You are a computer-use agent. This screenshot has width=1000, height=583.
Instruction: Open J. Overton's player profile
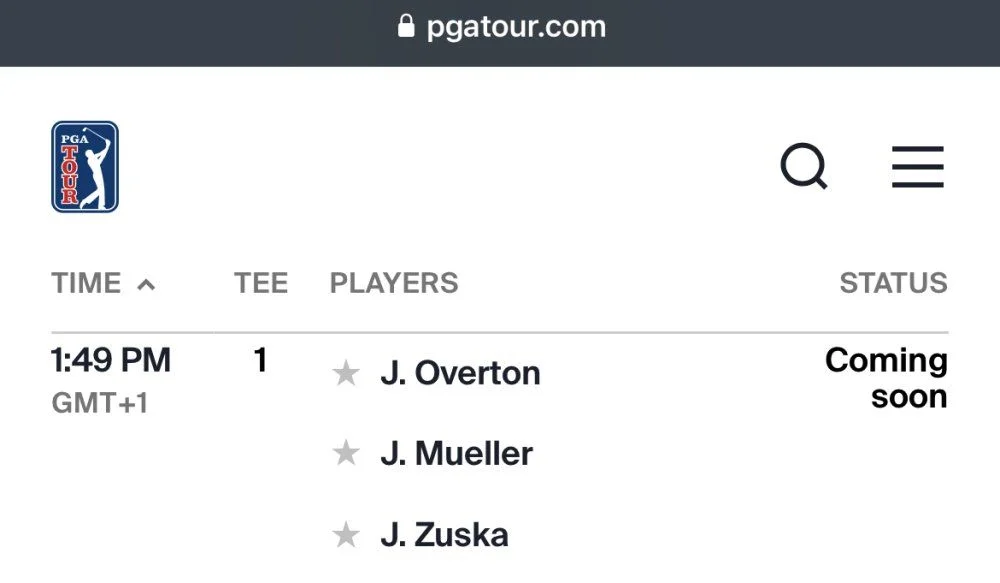point(460,373)
